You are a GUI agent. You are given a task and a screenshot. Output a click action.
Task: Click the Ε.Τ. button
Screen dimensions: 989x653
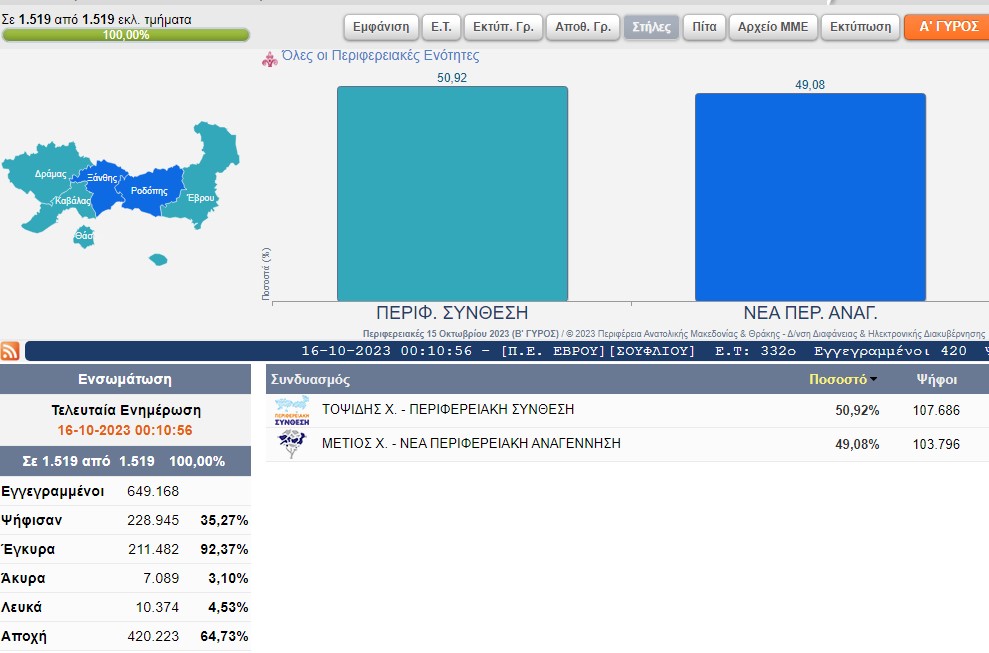tap(440, 27)
